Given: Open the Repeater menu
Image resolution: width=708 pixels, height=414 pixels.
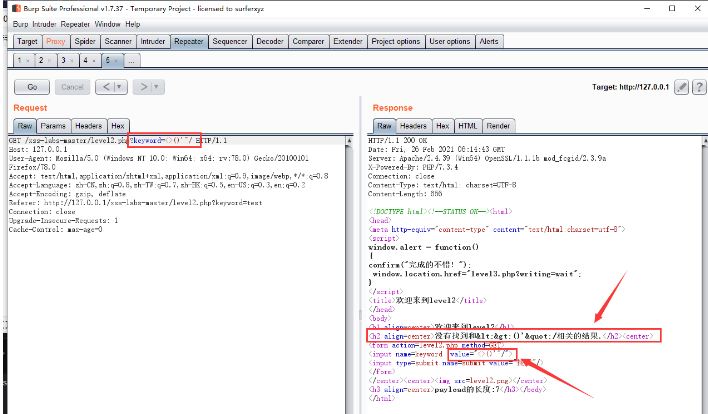Looking at the screenshot, I should 75,24.
